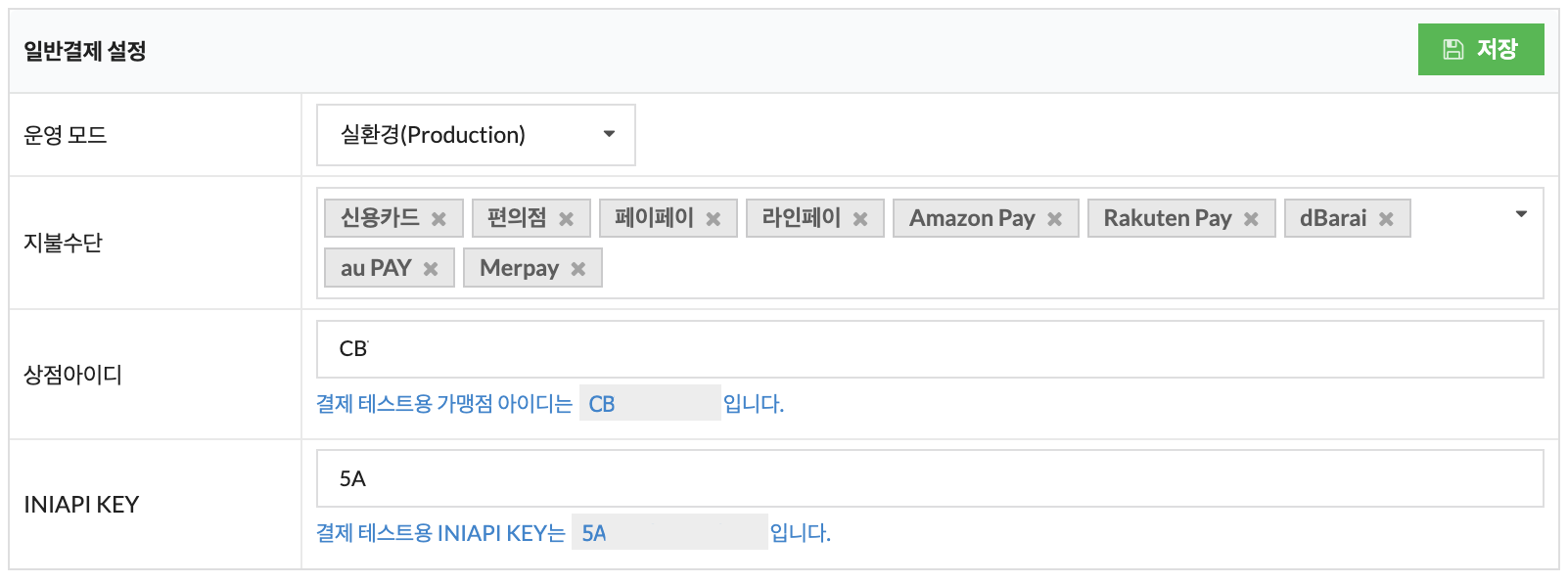Click the 저장 save button
This screenshot has width=1568, height=583.
[1481, 50]
